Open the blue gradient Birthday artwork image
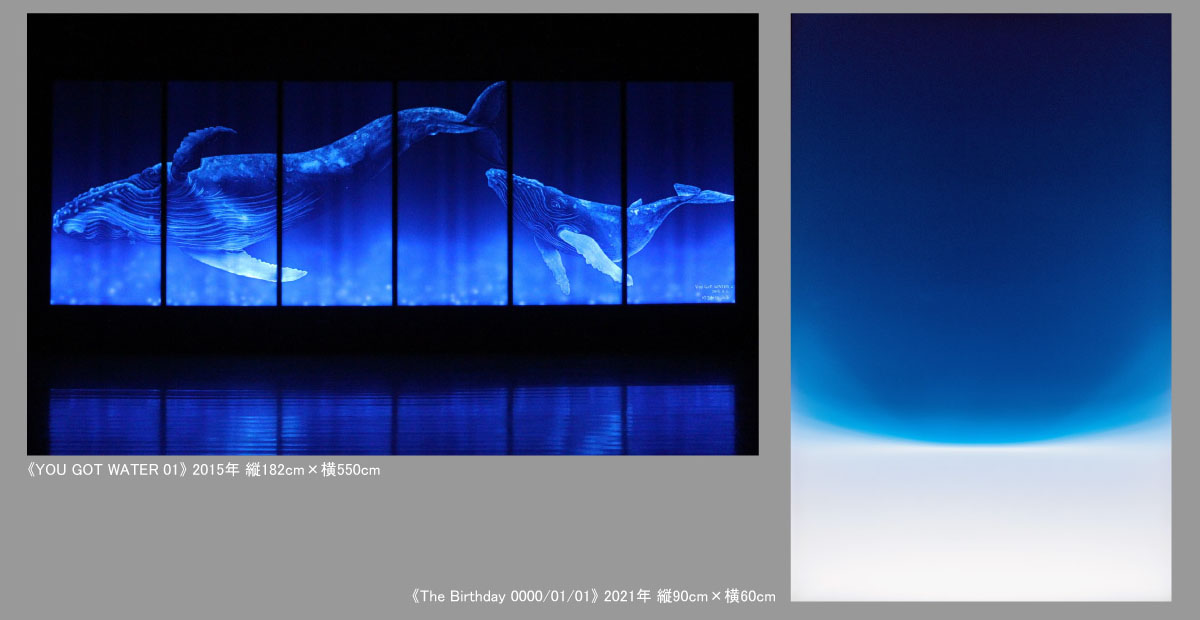Image resolution: width=1200 pixels, height=620 pixels. pyautogui.click(x=980, y=306)
